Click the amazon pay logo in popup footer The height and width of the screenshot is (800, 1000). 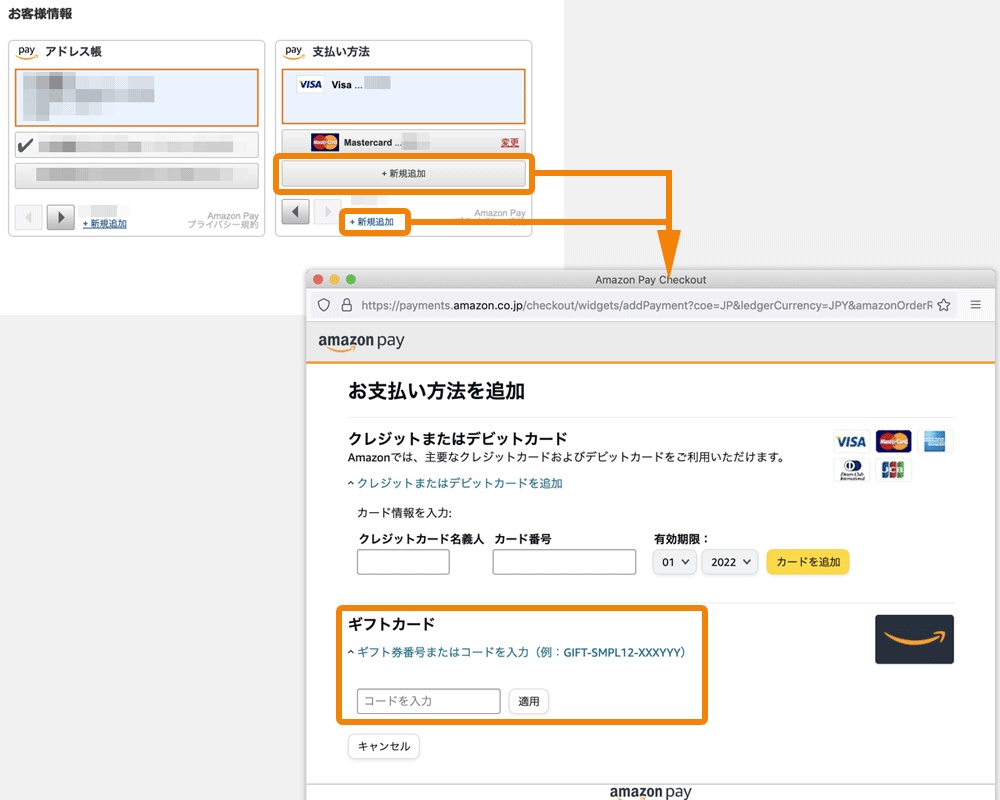tap(651, 792)
